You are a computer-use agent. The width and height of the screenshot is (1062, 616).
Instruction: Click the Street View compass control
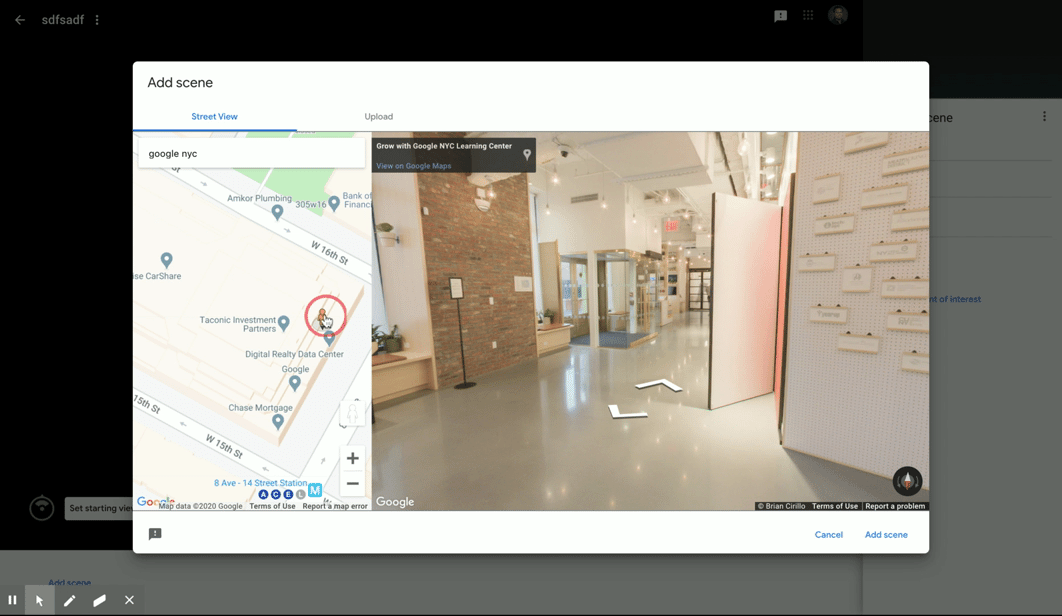click(907, 481)
